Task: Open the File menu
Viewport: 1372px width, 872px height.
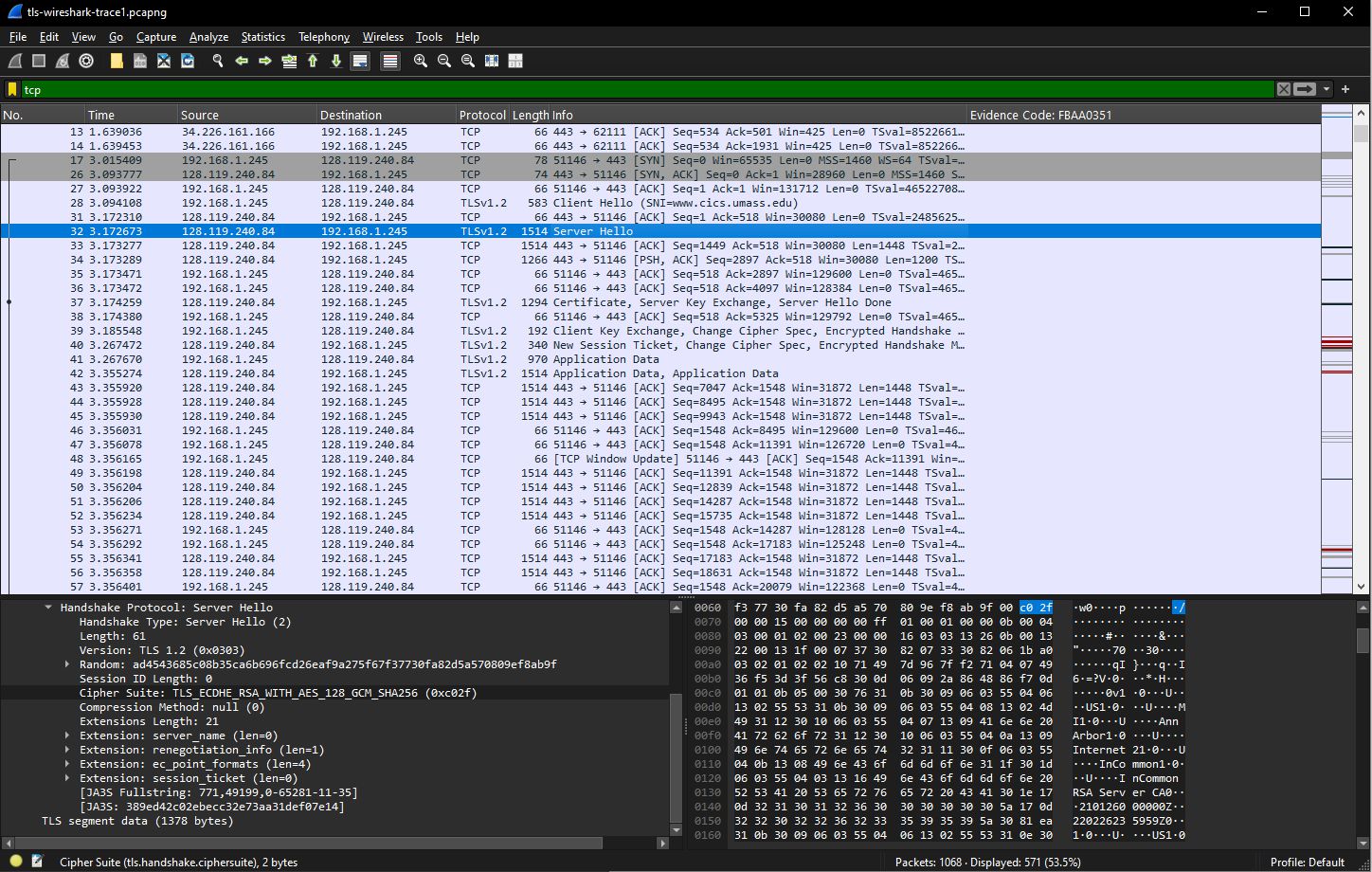Action: [x=17, y=37]
